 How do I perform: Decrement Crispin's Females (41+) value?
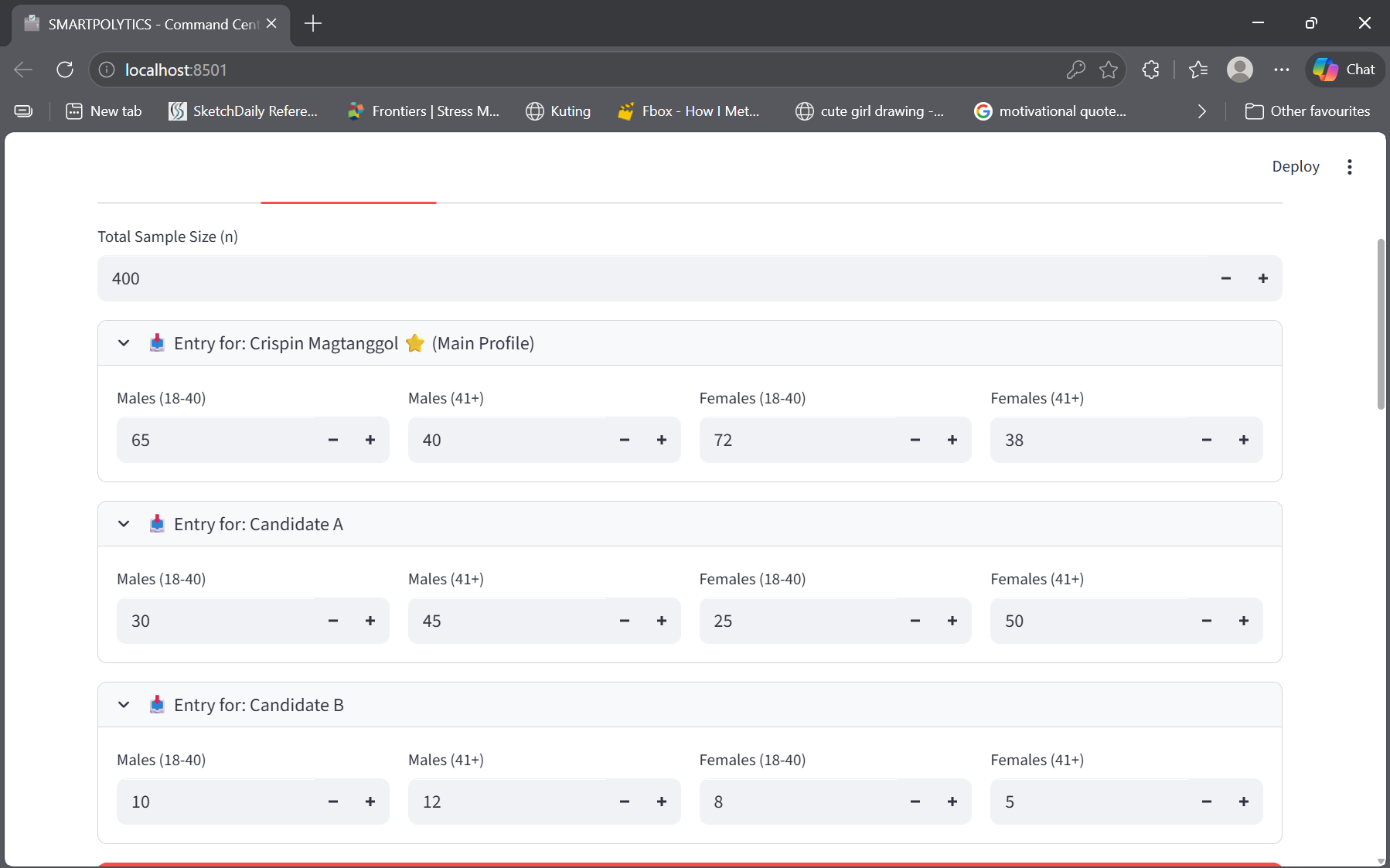1206,440
